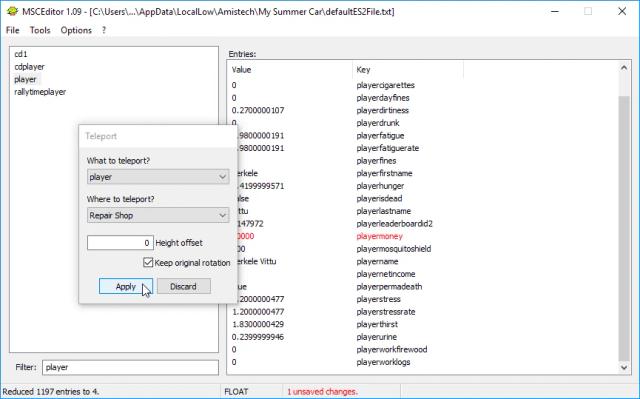
Task: Select the playerlastname entry
Action: (x=383, y=211)
